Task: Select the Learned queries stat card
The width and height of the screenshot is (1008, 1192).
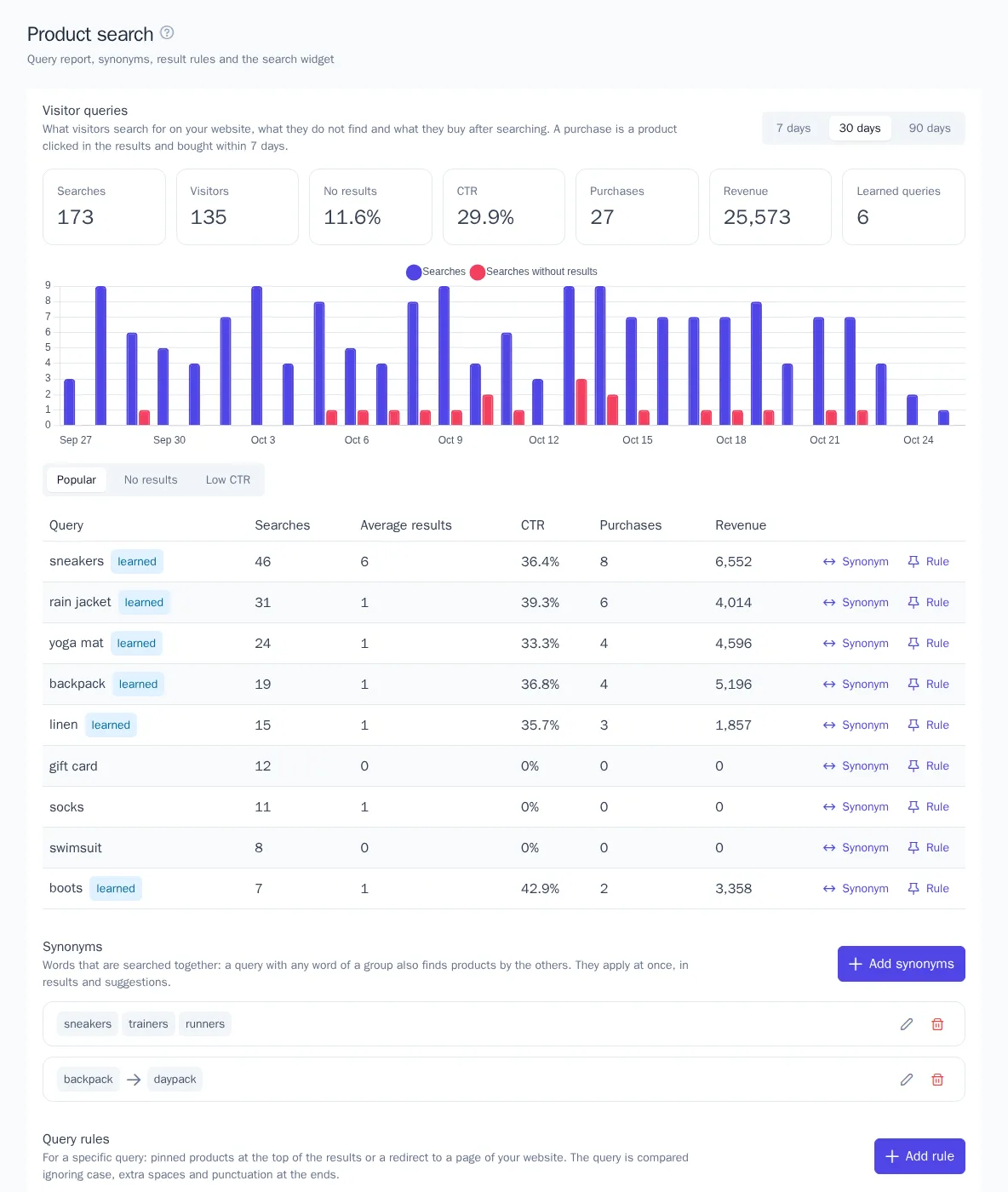Action: pos(903,207)
